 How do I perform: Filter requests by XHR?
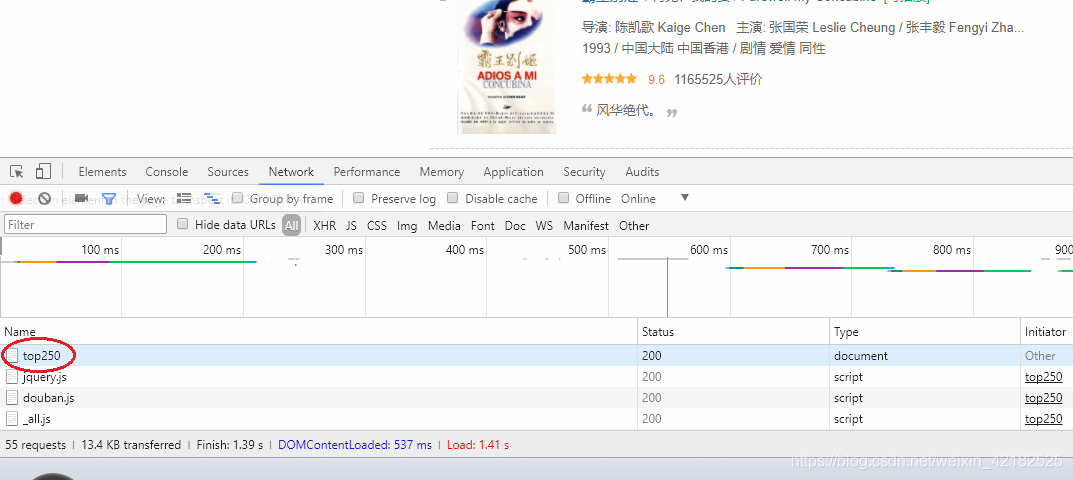[x=324, y=225]
